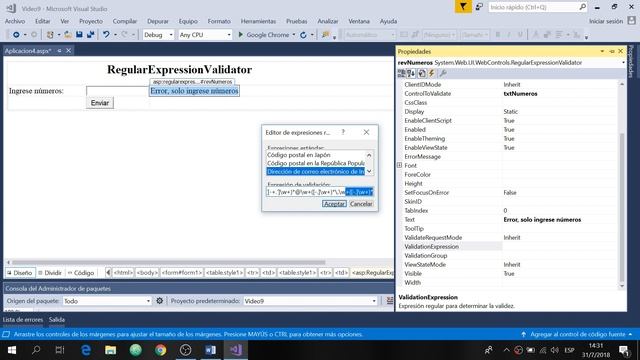Switch to Diseño view tab
The image size is (640, 360).
click(x=19, y=273)
